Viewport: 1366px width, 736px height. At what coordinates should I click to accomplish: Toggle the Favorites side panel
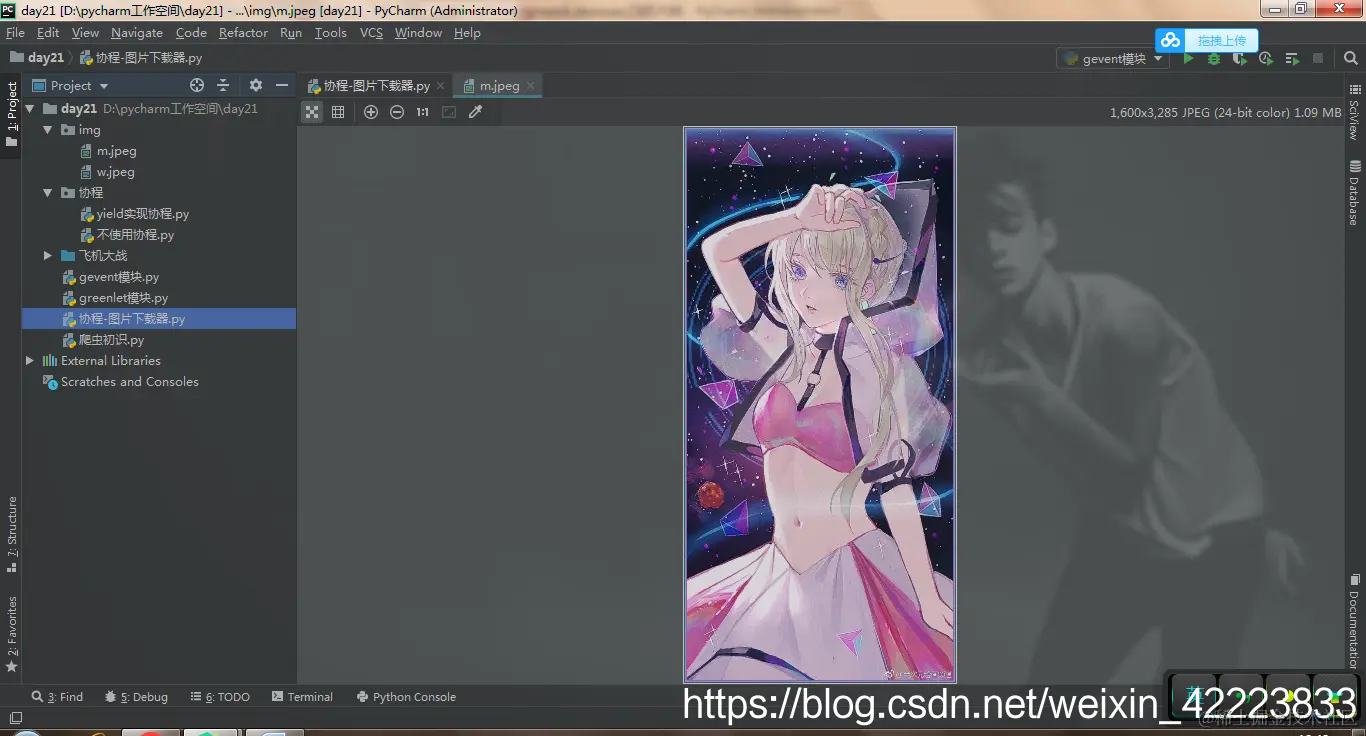[x=12, y=634]
